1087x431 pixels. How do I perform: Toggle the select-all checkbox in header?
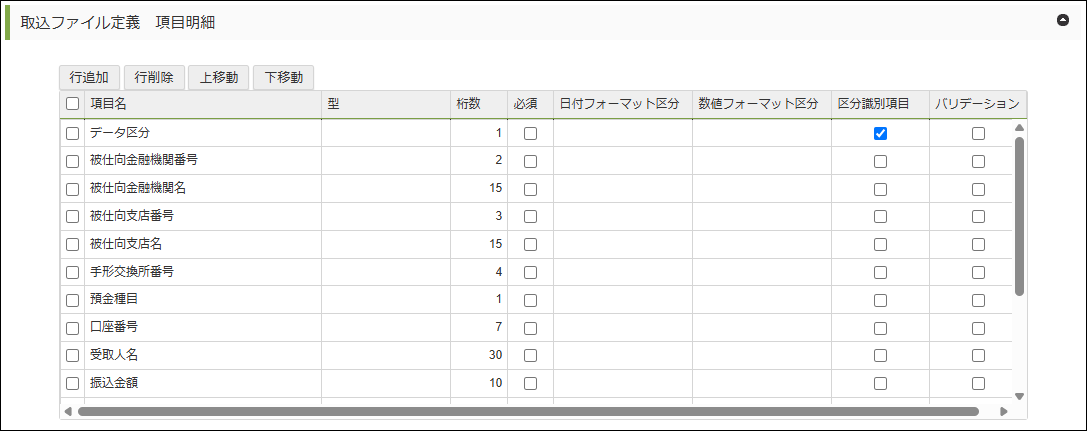click(72, 103)
